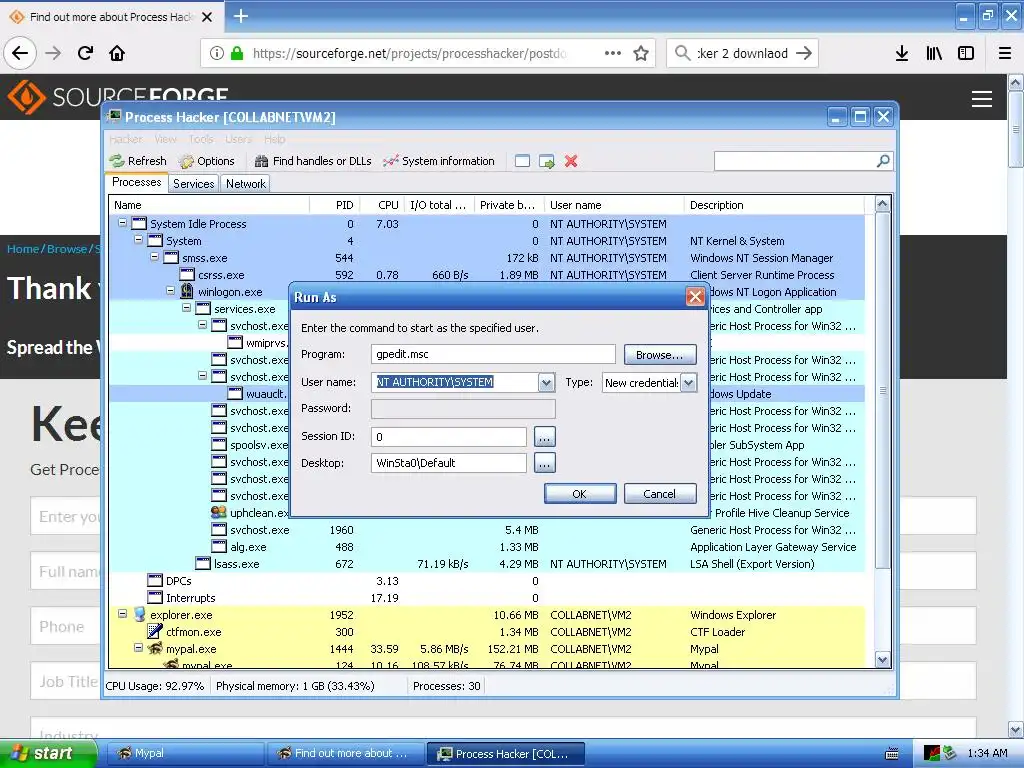Open the browser home page
This screenshot has width=1024, height=768.
(117, 53)
